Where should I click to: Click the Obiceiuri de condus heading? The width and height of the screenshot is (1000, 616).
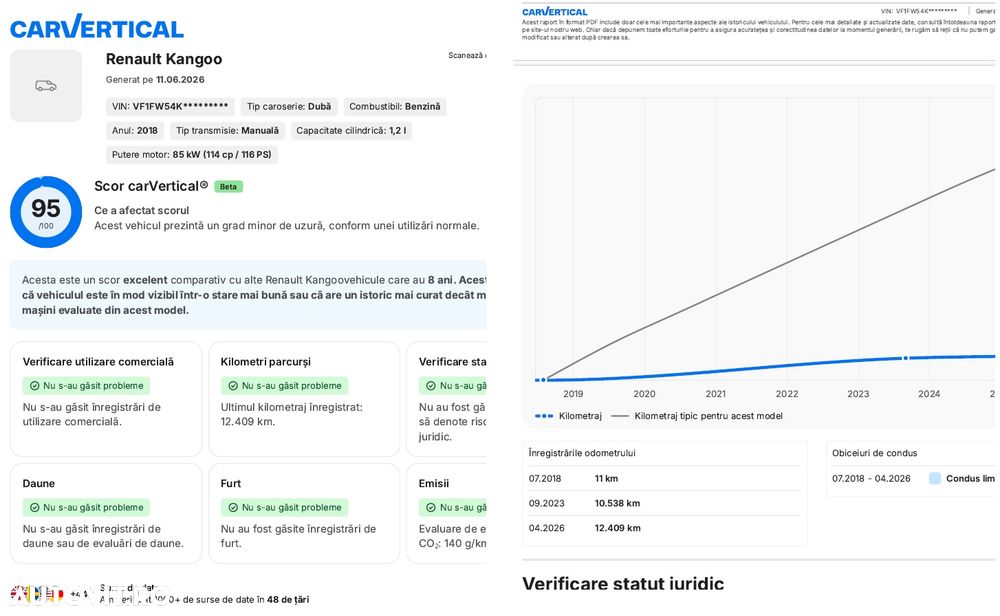tap(874, 453)
